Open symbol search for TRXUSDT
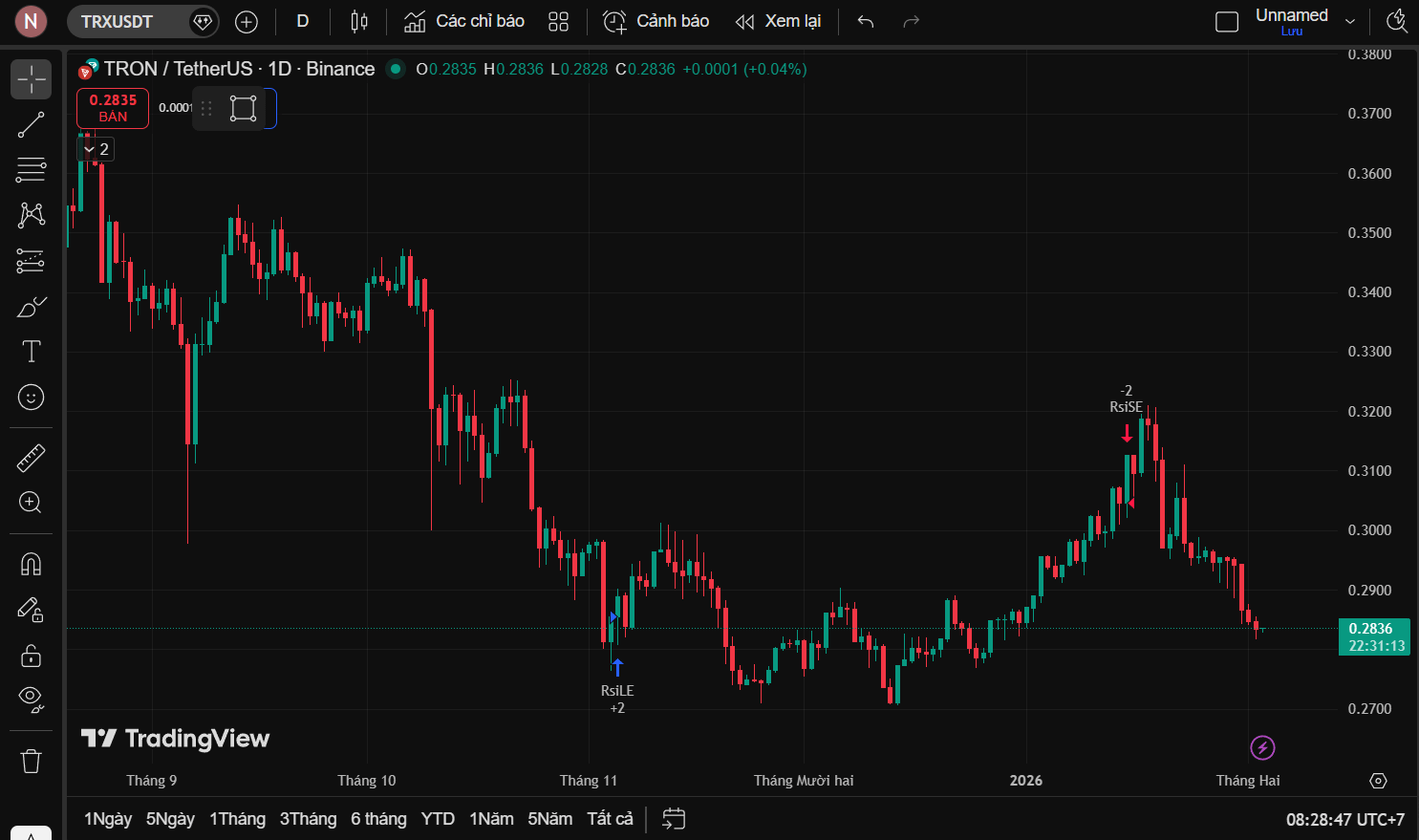Viewport: 1419px width, 840px height. click(117, 21)
